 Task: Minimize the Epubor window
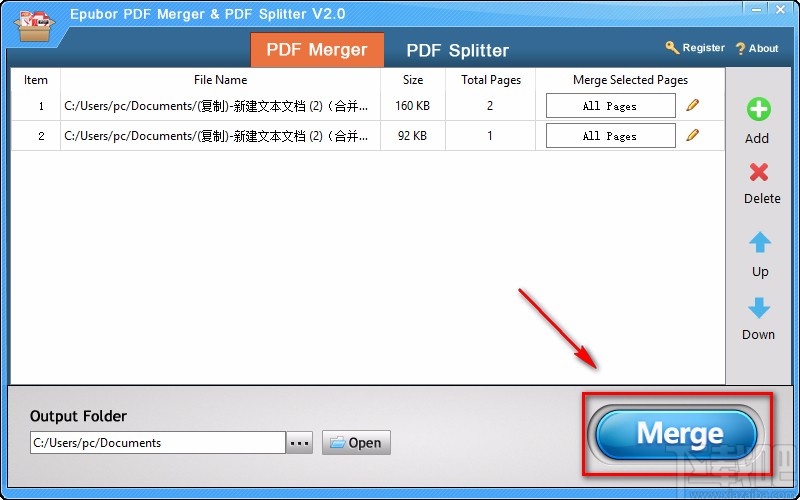[757, 9]
